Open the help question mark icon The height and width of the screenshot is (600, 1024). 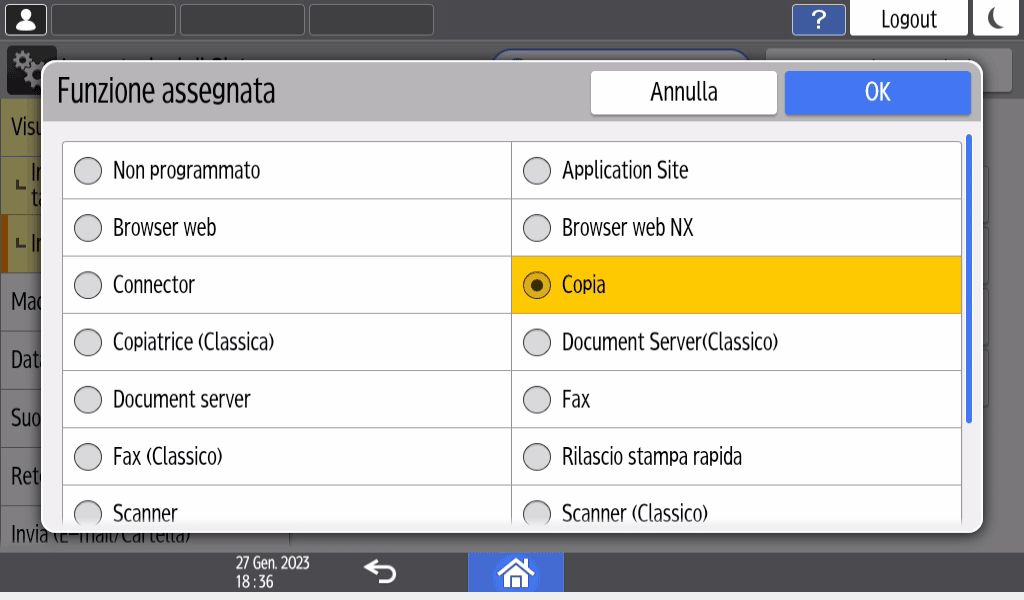click(819, 19)
